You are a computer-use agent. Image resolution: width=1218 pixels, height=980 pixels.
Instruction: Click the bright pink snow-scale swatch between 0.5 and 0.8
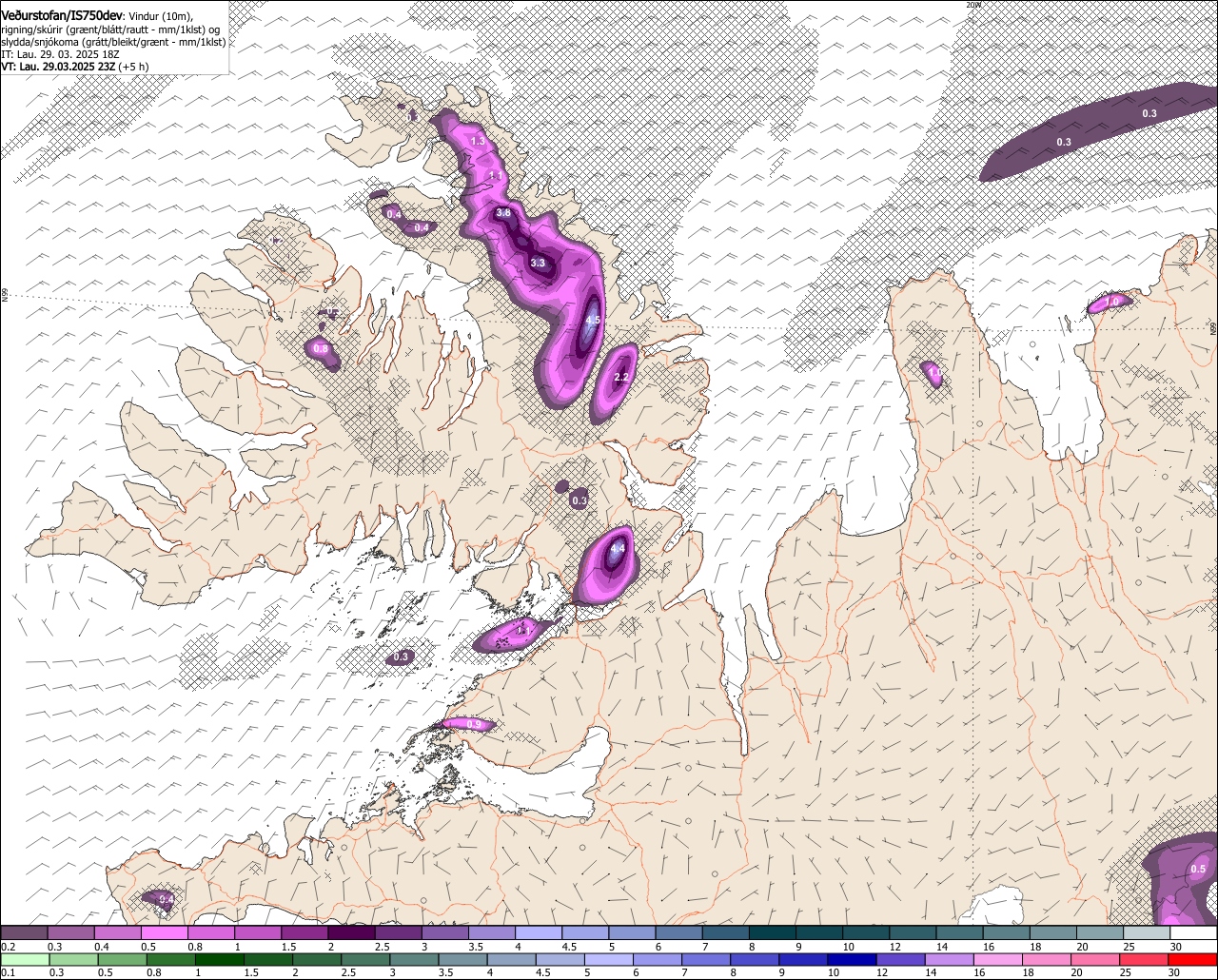point(164,932)
